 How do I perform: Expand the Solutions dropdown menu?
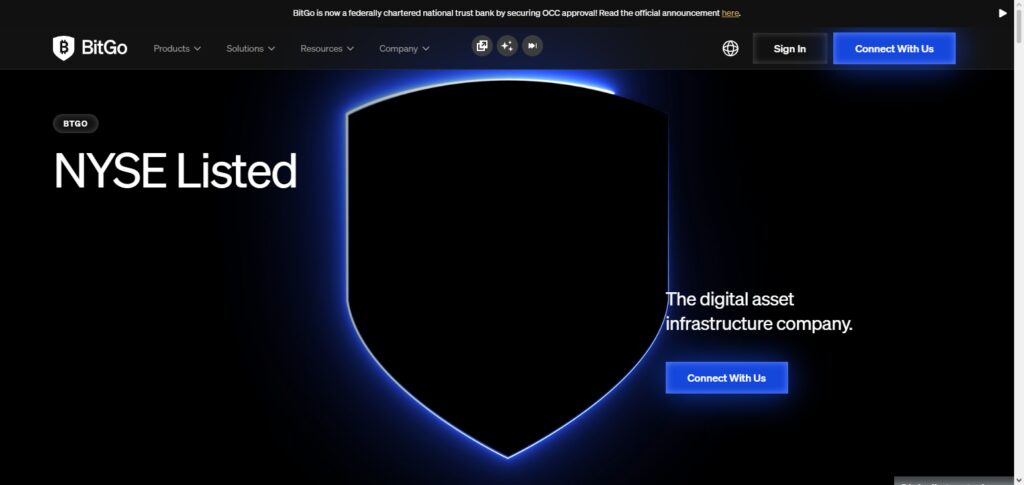coord(251,48)
